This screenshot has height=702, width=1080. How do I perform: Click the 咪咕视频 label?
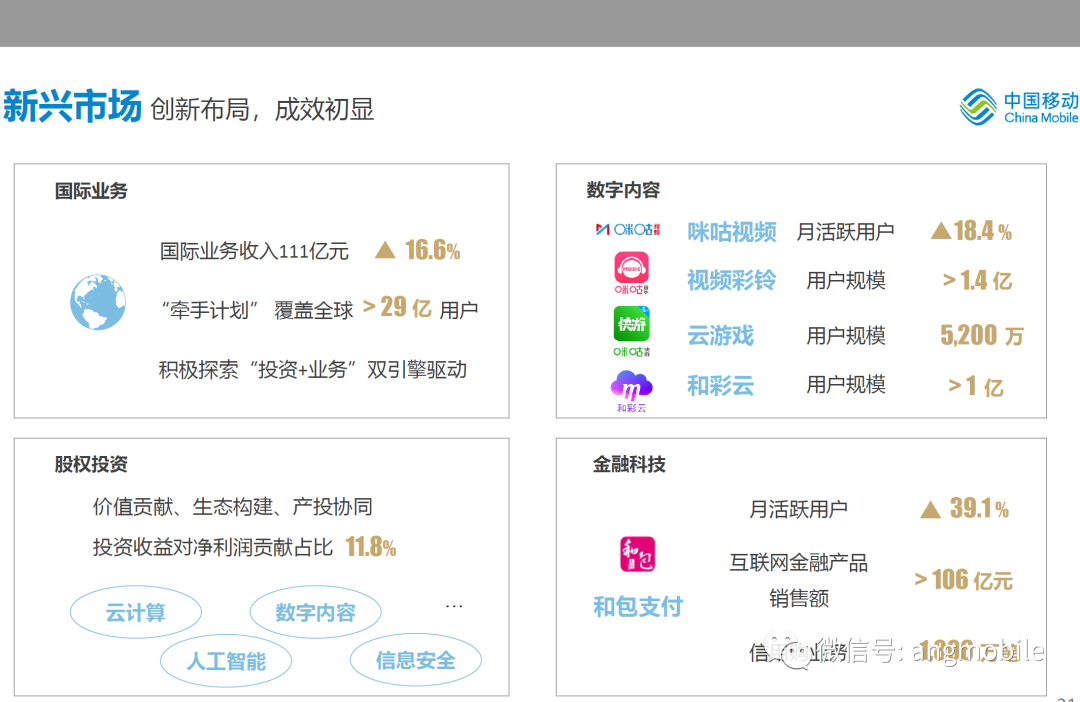coord(731,231)
